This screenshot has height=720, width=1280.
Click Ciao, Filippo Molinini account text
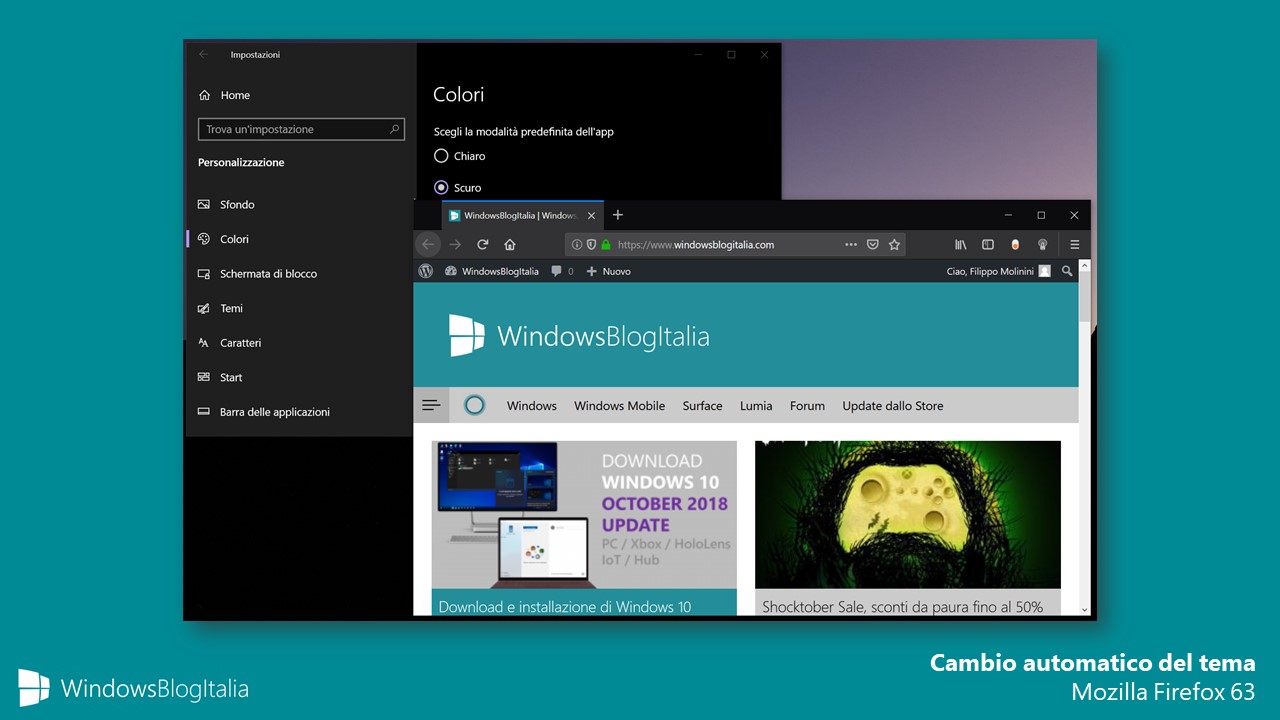point(990,271)
